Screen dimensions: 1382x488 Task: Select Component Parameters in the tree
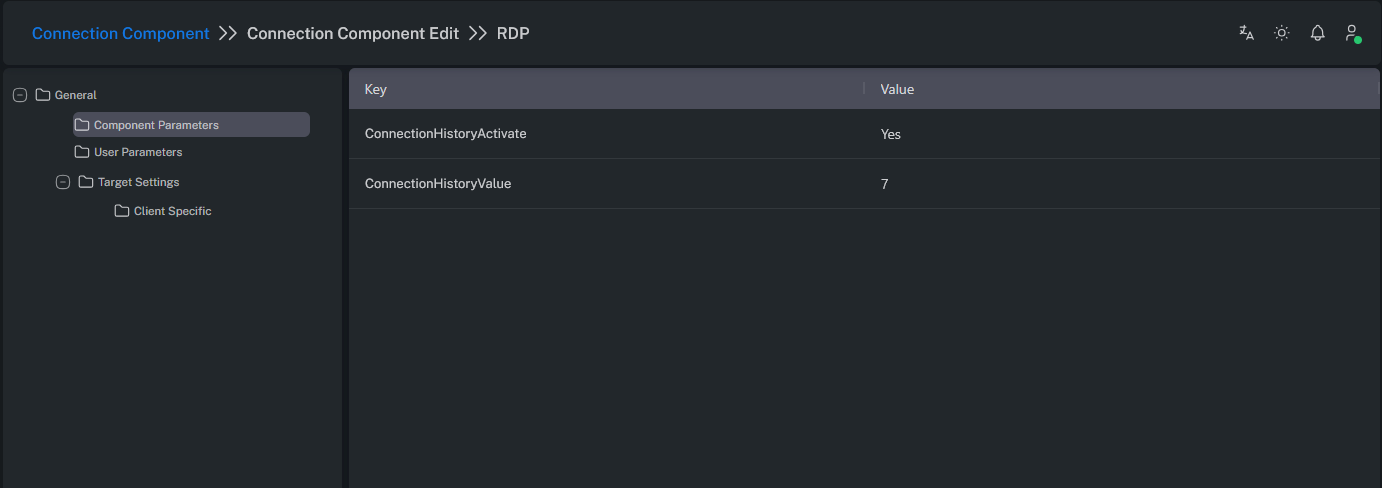[156, 125]
